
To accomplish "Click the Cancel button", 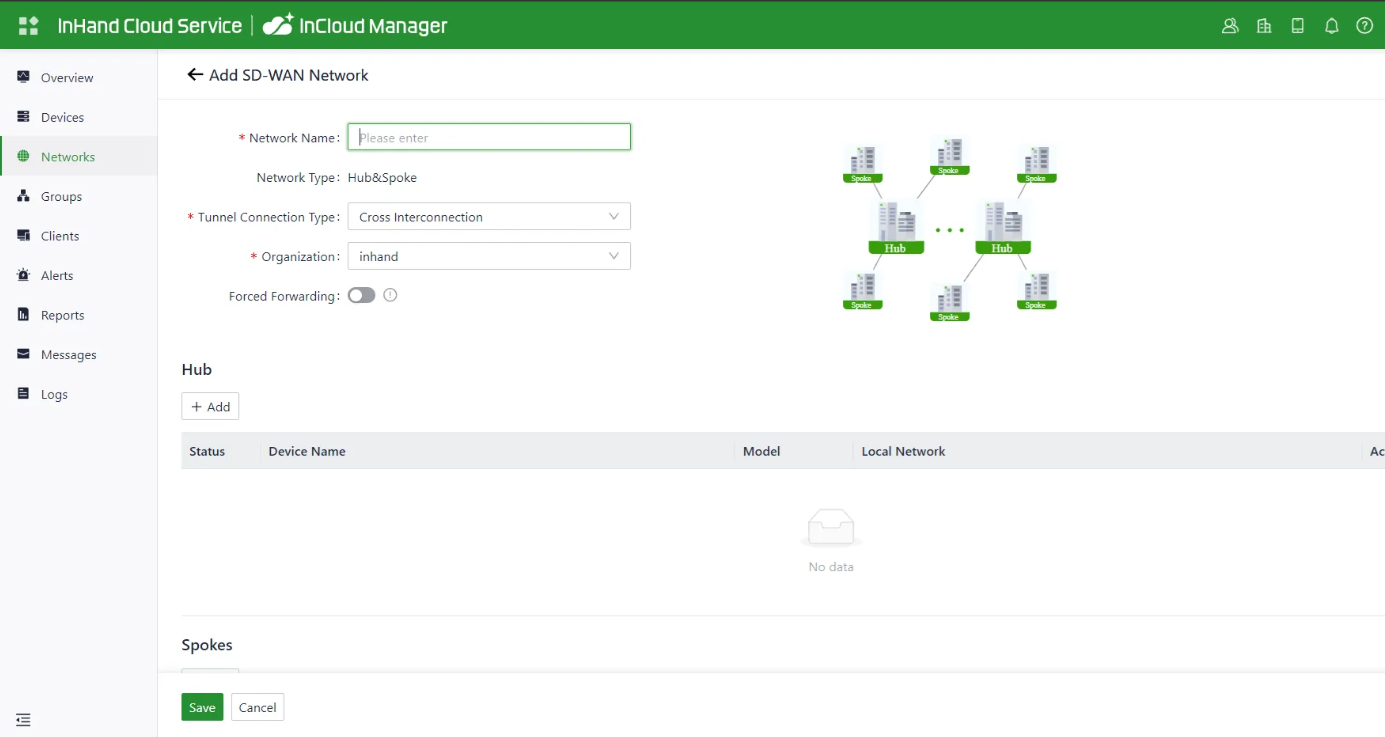I will [257, 707].
